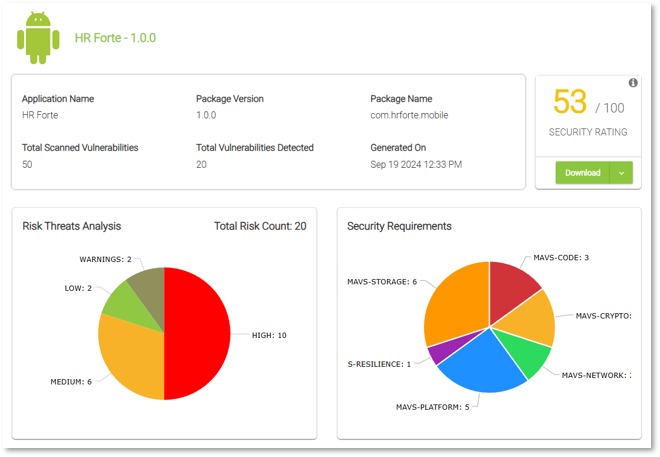Click the green Download button

(583, 173)
